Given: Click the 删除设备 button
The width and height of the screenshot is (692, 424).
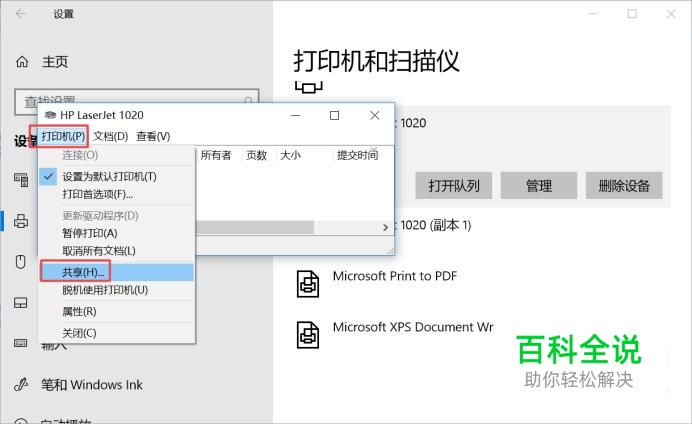Looking at the screenshot, I should click(x=624, y=185).
